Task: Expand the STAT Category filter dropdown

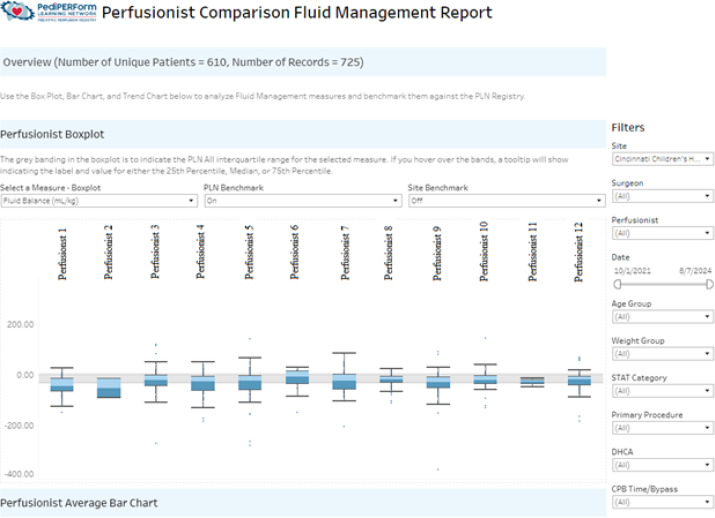Action: 663,391
